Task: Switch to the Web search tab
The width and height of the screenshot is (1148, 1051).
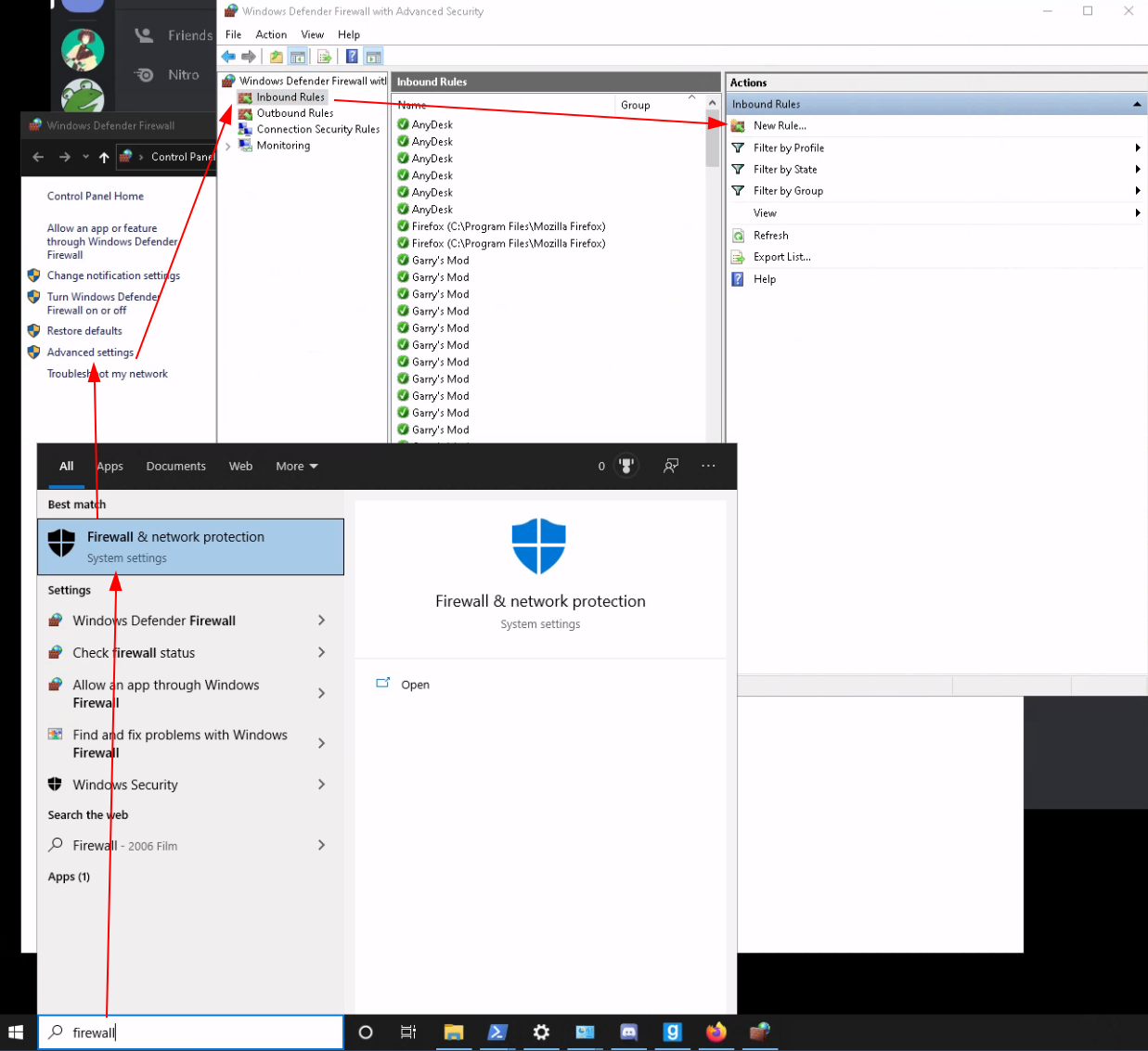Action: 240,466
